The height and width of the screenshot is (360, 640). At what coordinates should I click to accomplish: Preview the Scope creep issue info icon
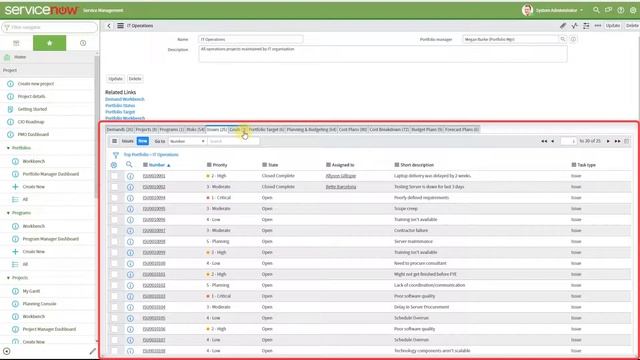(130, 209)
